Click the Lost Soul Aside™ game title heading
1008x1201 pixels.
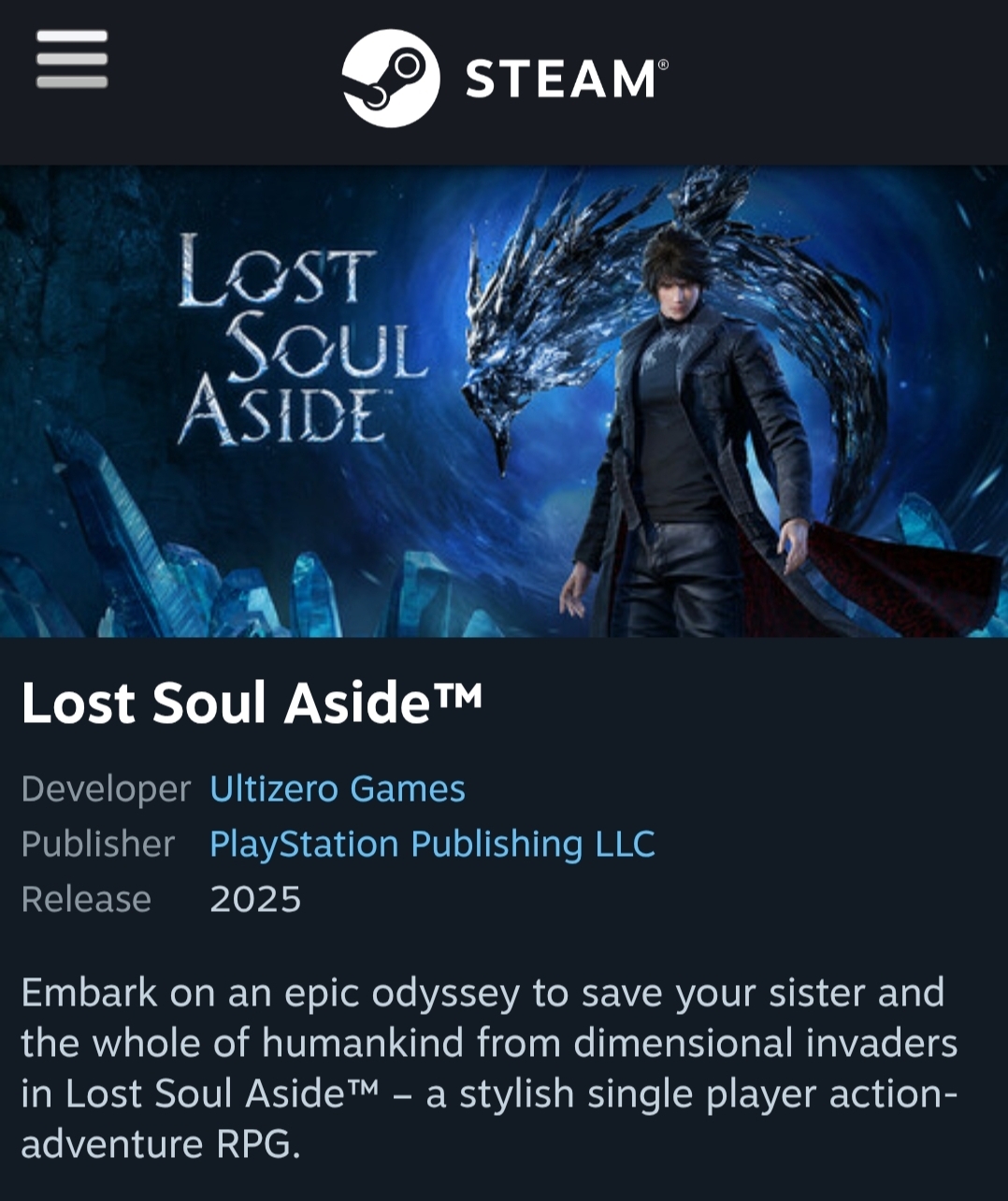(x=252, y=702)
